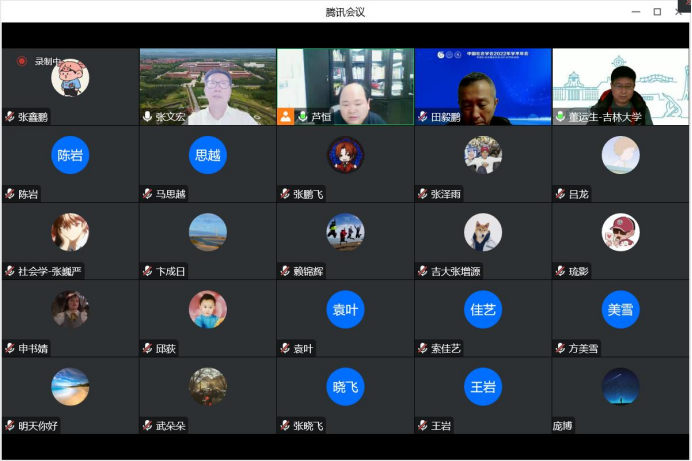Viewport: 692px width, 461px height.
Task: Click the muted mic icon beside 张鑫鹏
Action: pyautogui.click(x=10, y=117)
